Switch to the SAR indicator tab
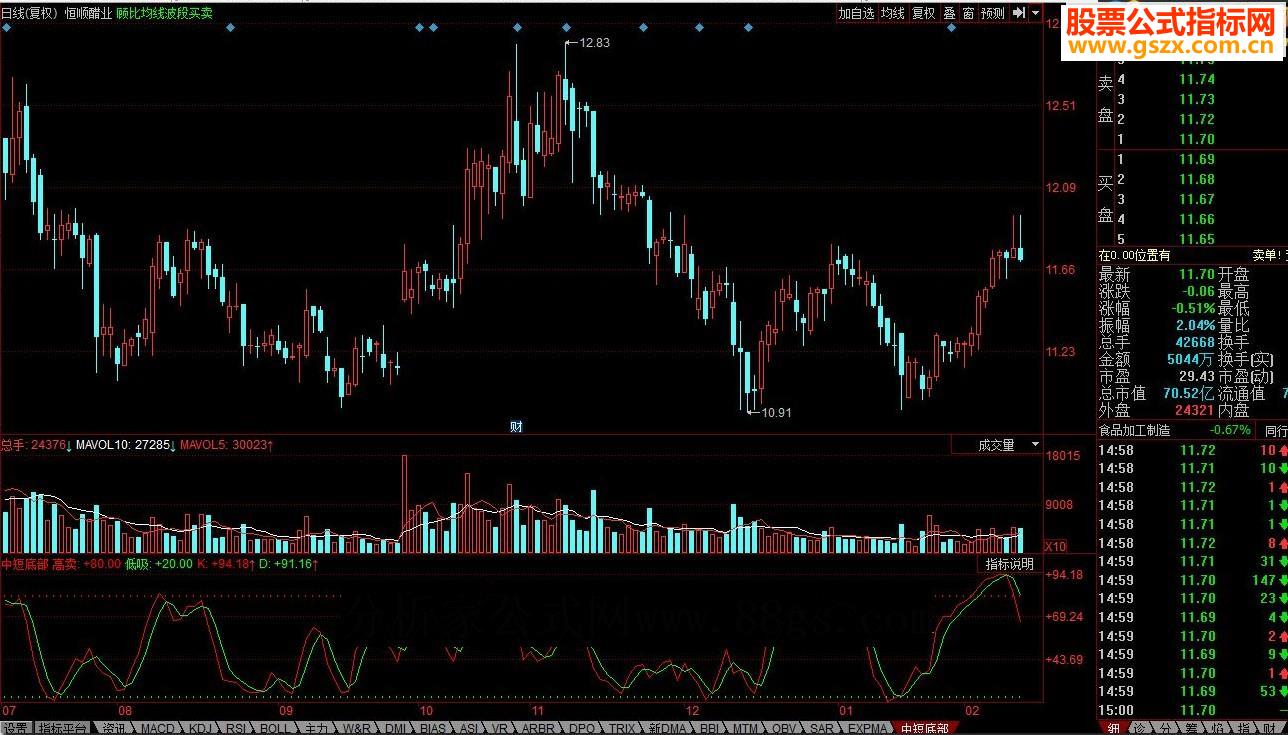Viewport: 1288px width, 735px height. pyautogui.click(x=821, y=728)
